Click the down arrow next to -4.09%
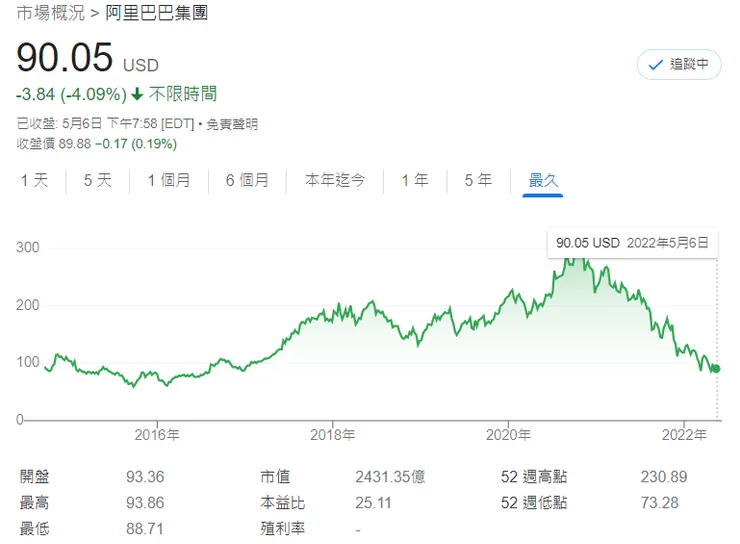740x544 pixels. pos(137,94)
